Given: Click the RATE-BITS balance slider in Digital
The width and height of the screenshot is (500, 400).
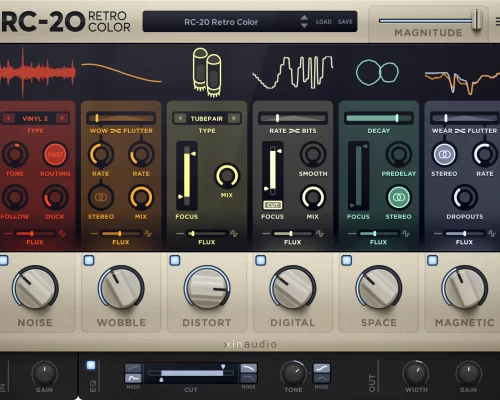Looking at the screenshot, I should pyautogui.click(x=293, y=118).
